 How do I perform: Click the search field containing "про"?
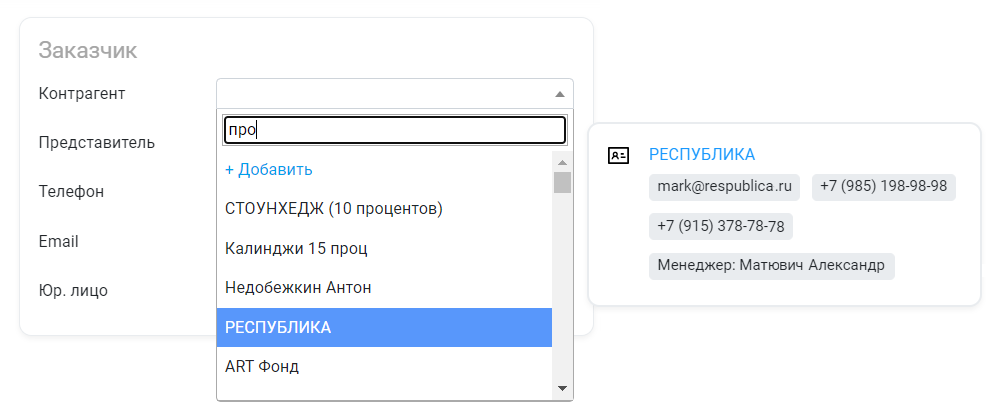coord(395,130)
